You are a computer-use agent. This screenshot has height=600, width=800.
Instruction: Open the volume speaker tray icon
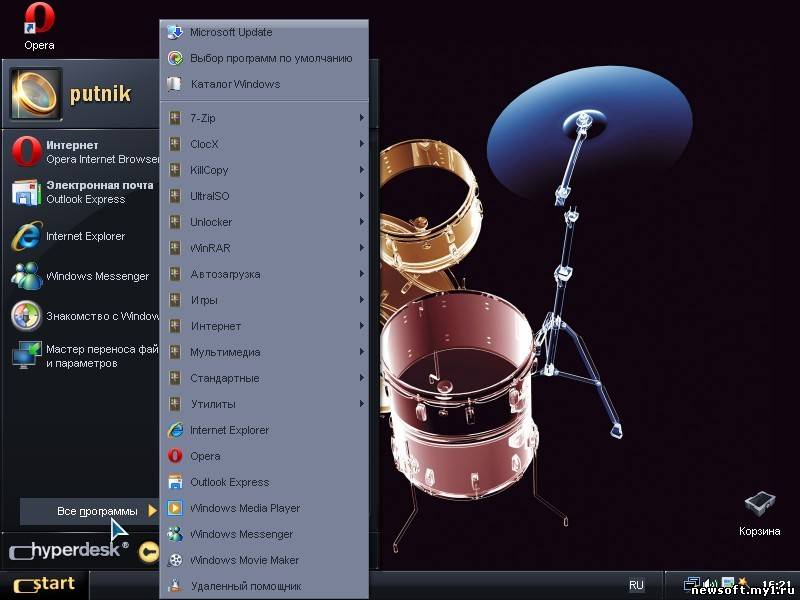pyautogui.click(x=710, y=584)
